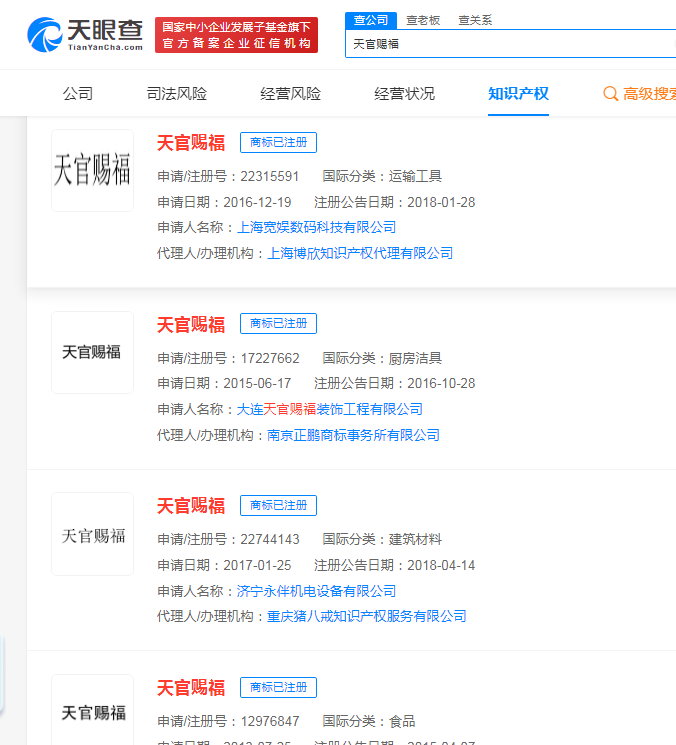The image size is (676, 745).
Task: Click the search field containing 天官赐福
Action: (x=511, y=44)
